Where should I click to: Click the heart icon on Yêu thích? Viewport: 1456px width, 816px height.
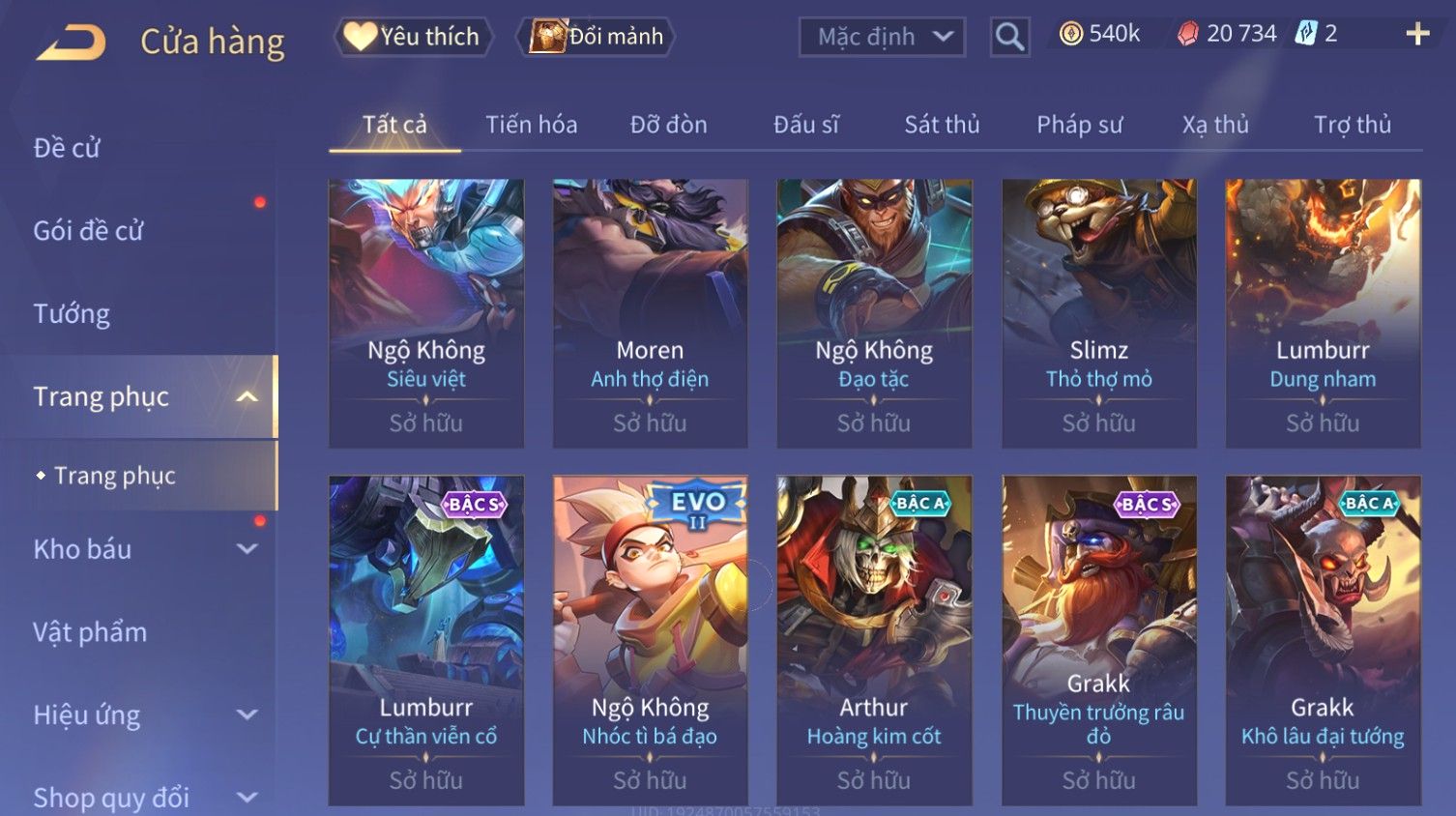tap(360, 37)
